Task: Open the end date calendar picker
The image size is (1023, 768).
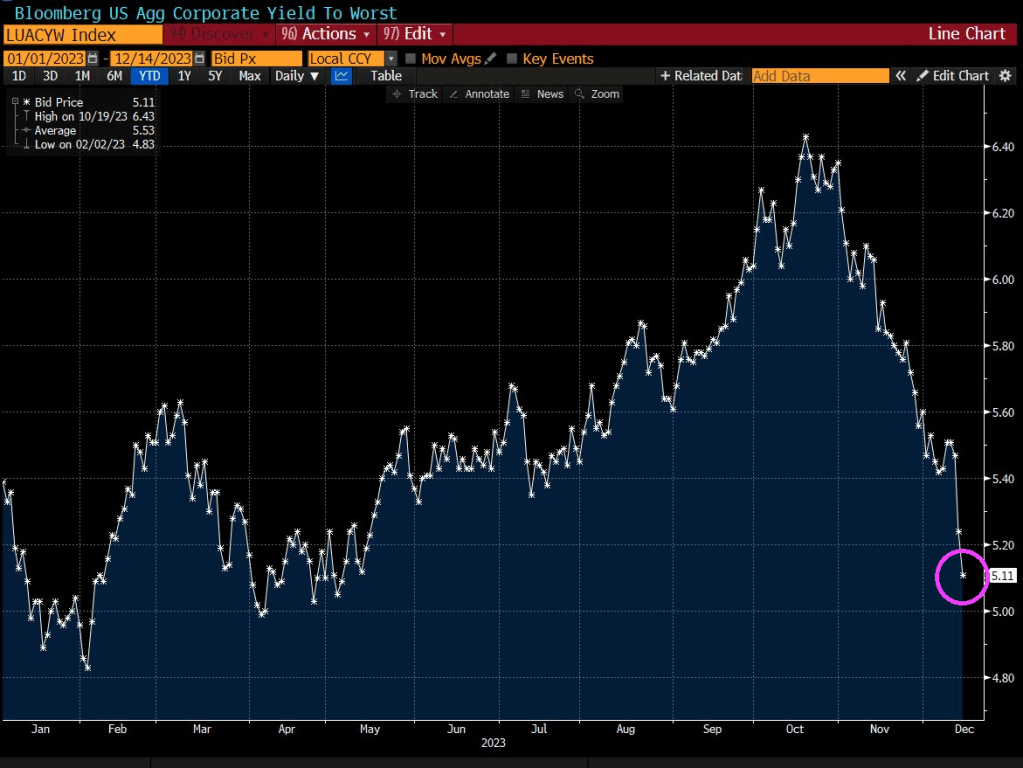Action: [199, 59]
